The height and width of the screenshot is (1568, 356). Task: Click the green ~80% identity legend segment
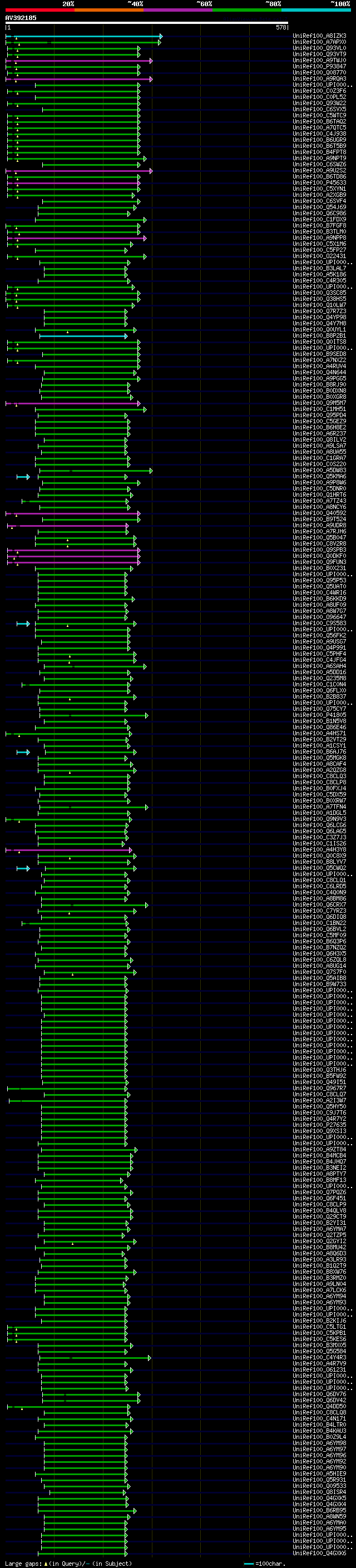point(247,10)
